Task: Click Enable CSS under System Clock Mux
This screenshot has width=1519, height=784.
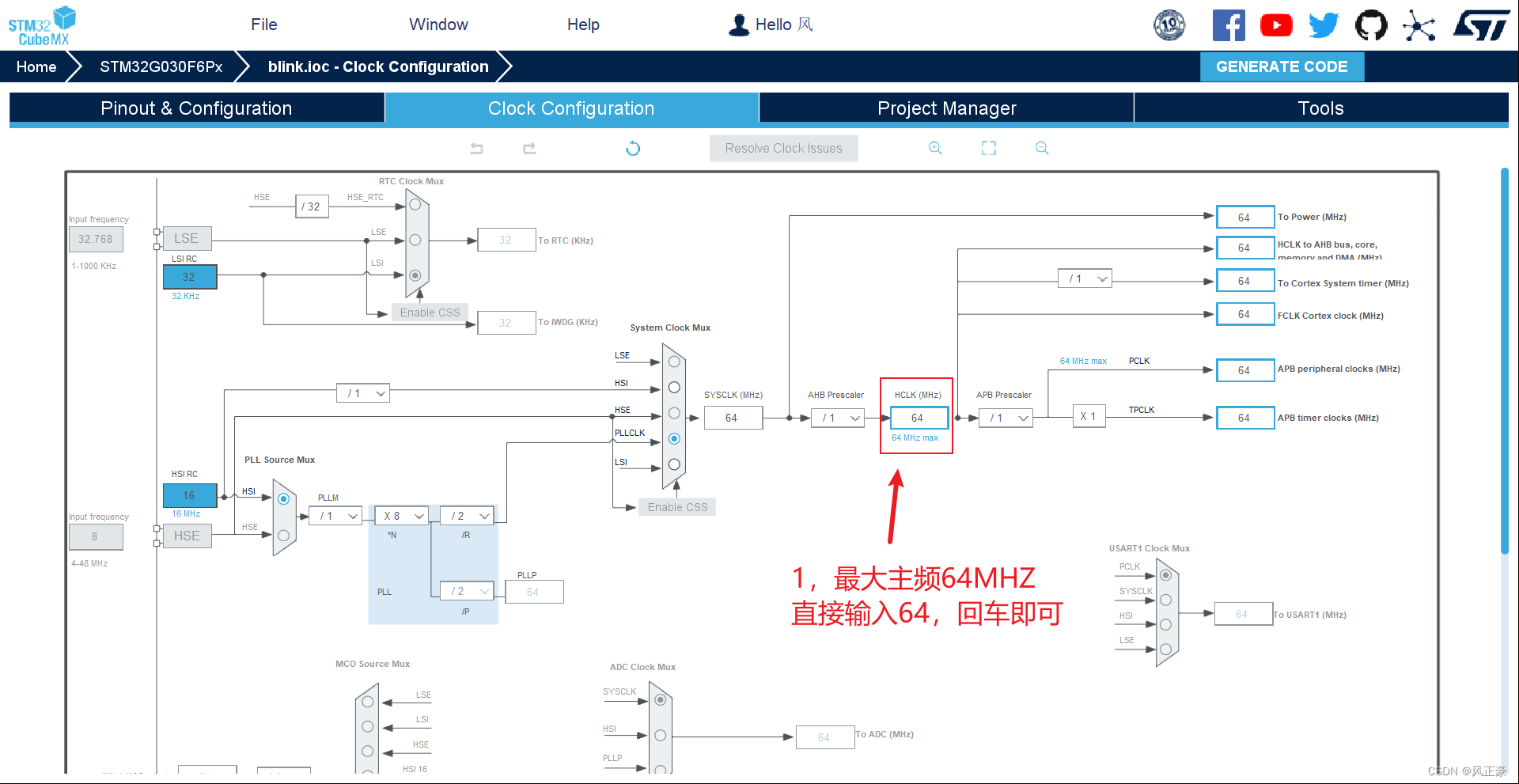Action: pos(677,507)
